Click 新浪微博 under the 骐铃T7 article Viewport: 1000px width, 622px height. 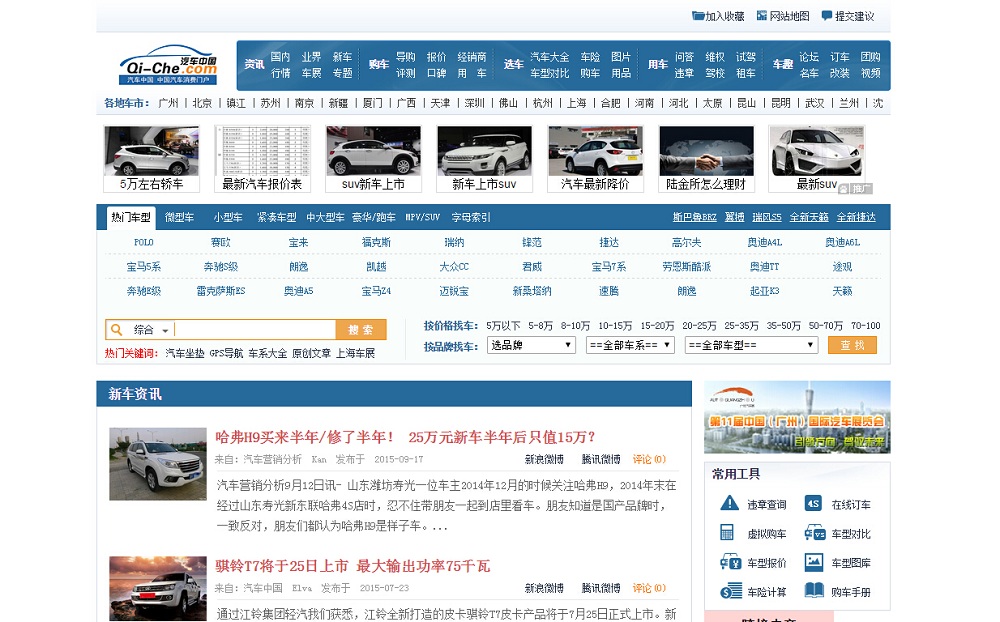[544, 588]
